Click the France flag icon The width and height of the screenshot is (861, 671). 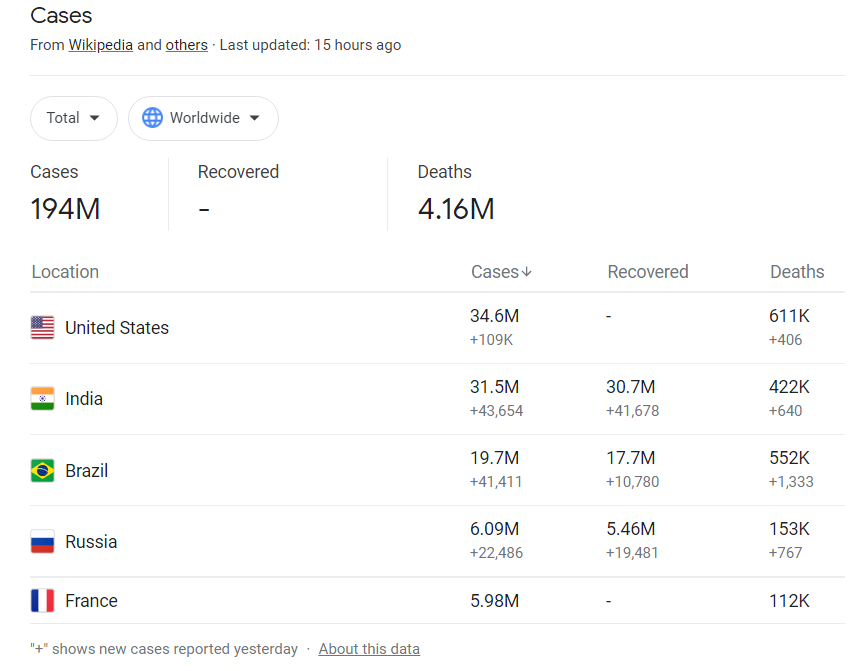tap(42, 601)
